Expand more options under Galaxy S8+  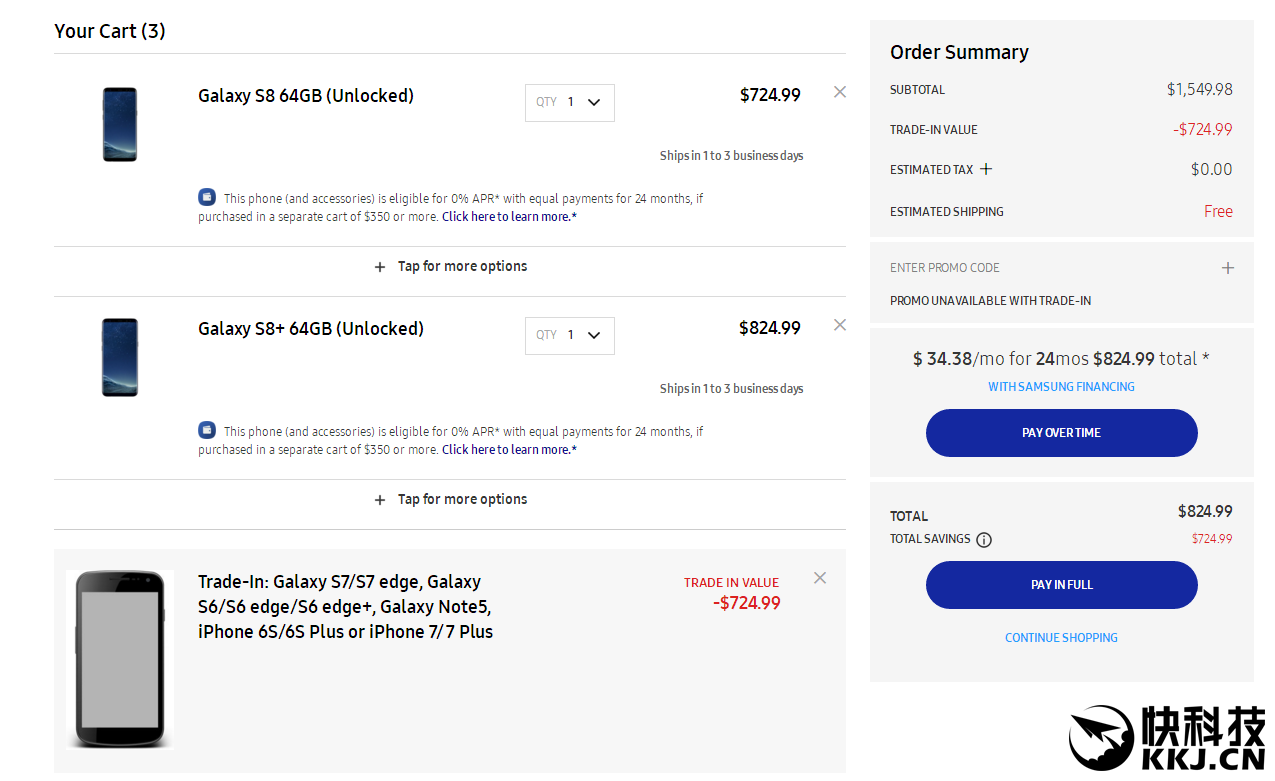[x=450, y=500]
